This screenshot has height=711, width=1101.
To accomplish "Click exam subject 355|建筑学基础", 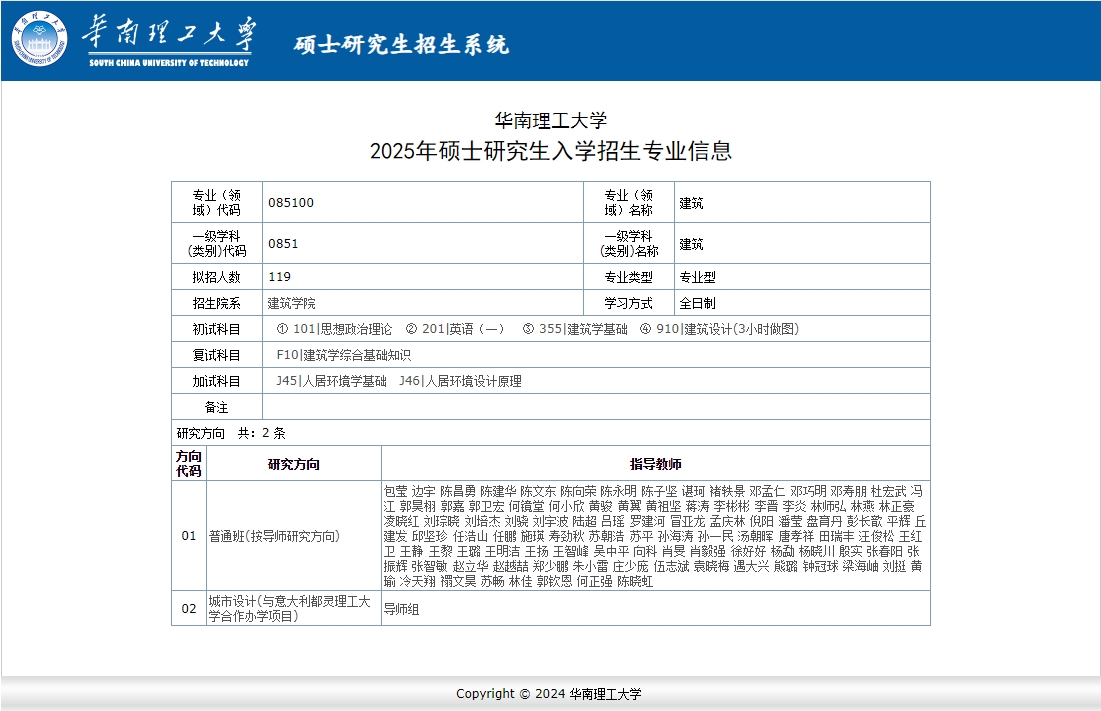I will [575, 329].
